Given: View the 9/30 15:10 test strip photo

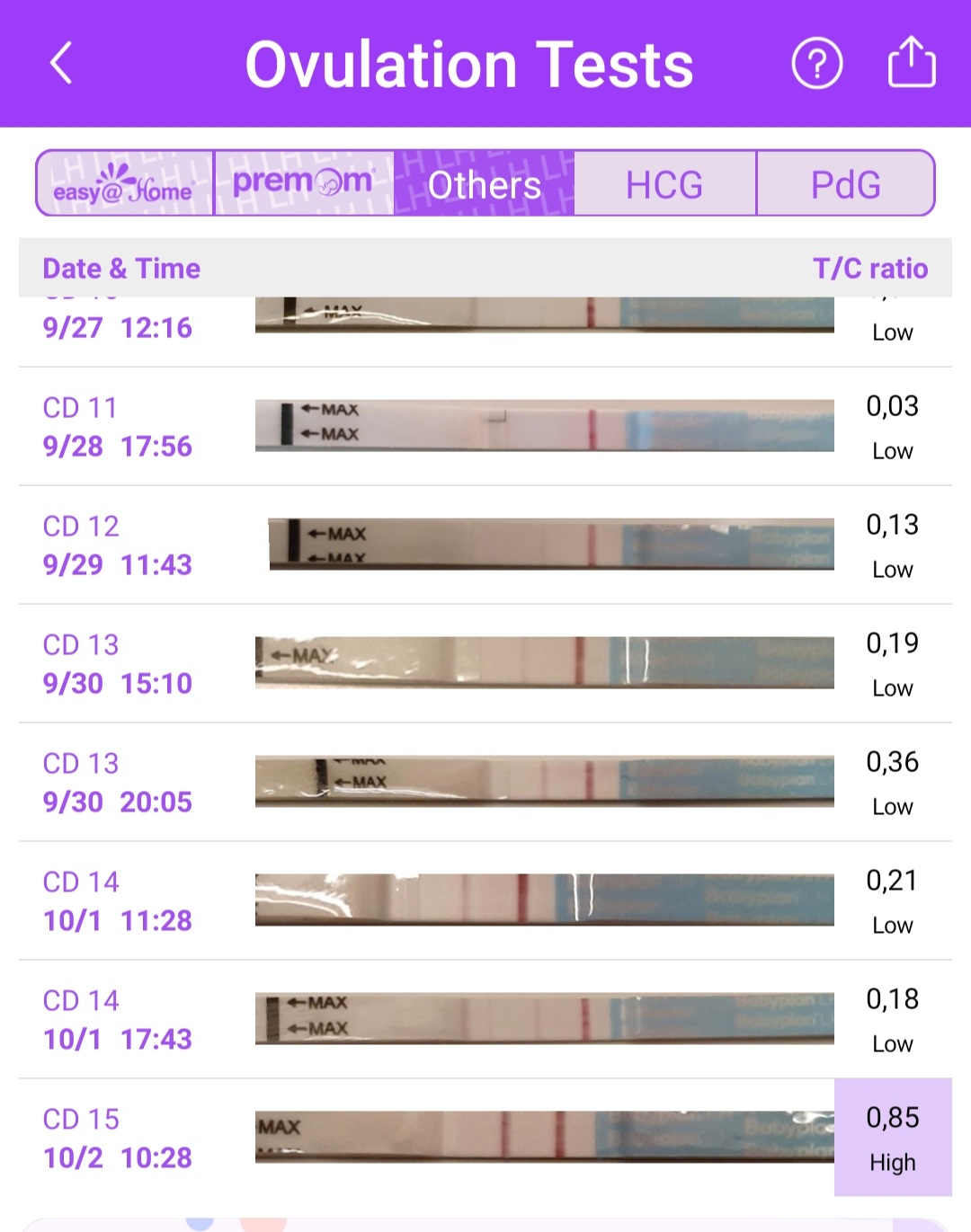Looking at the screenshot, I should click(x=544, y=663).
